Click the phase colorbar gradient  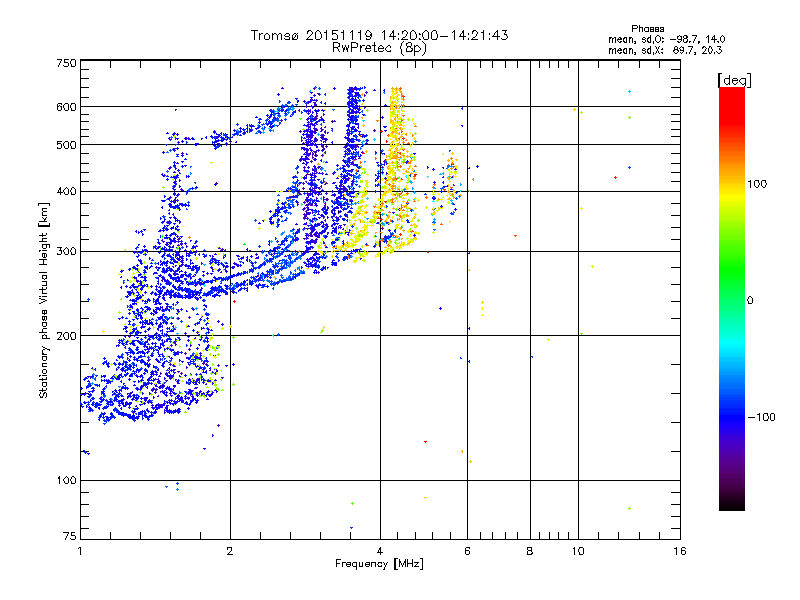click(732, 299)
